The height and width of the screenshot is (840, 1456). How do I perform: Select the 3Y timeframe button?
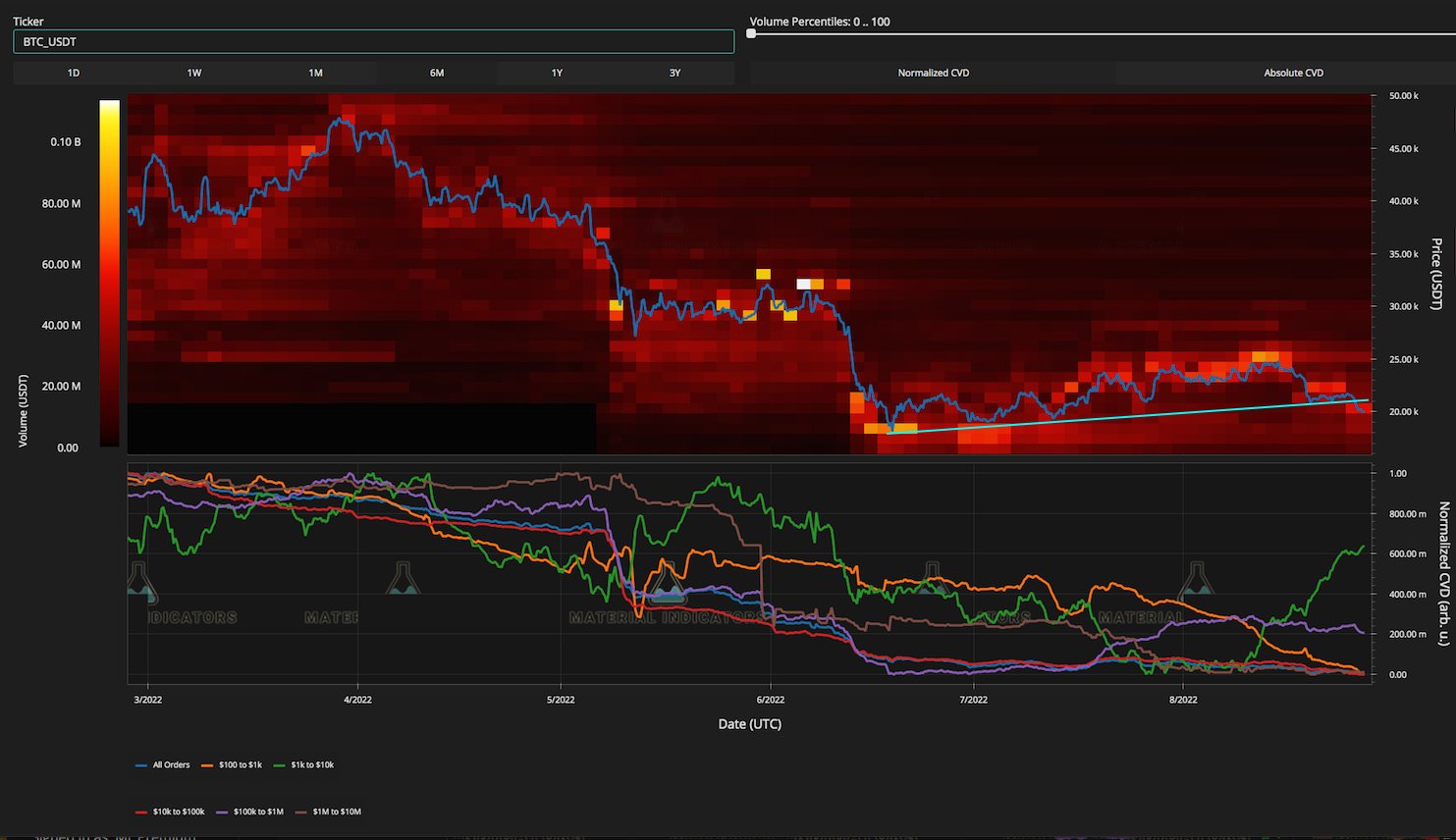674,73
